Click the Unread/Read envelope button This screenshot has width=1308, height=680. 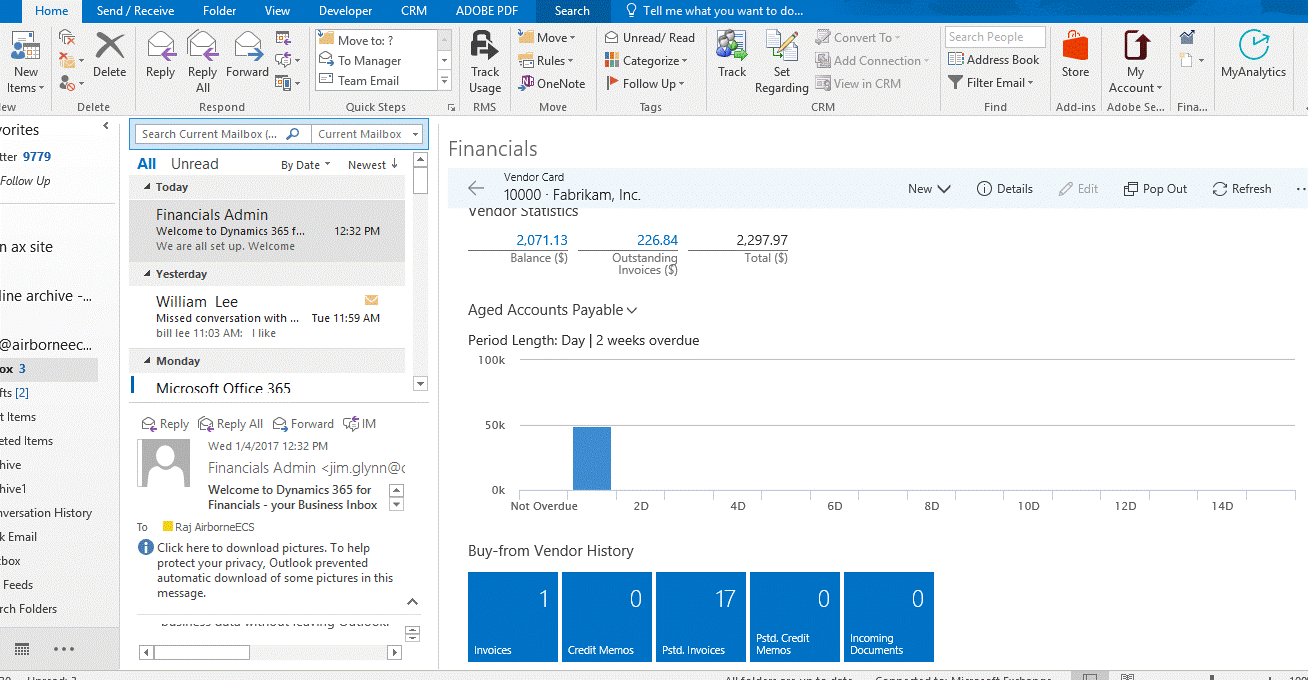650,37
